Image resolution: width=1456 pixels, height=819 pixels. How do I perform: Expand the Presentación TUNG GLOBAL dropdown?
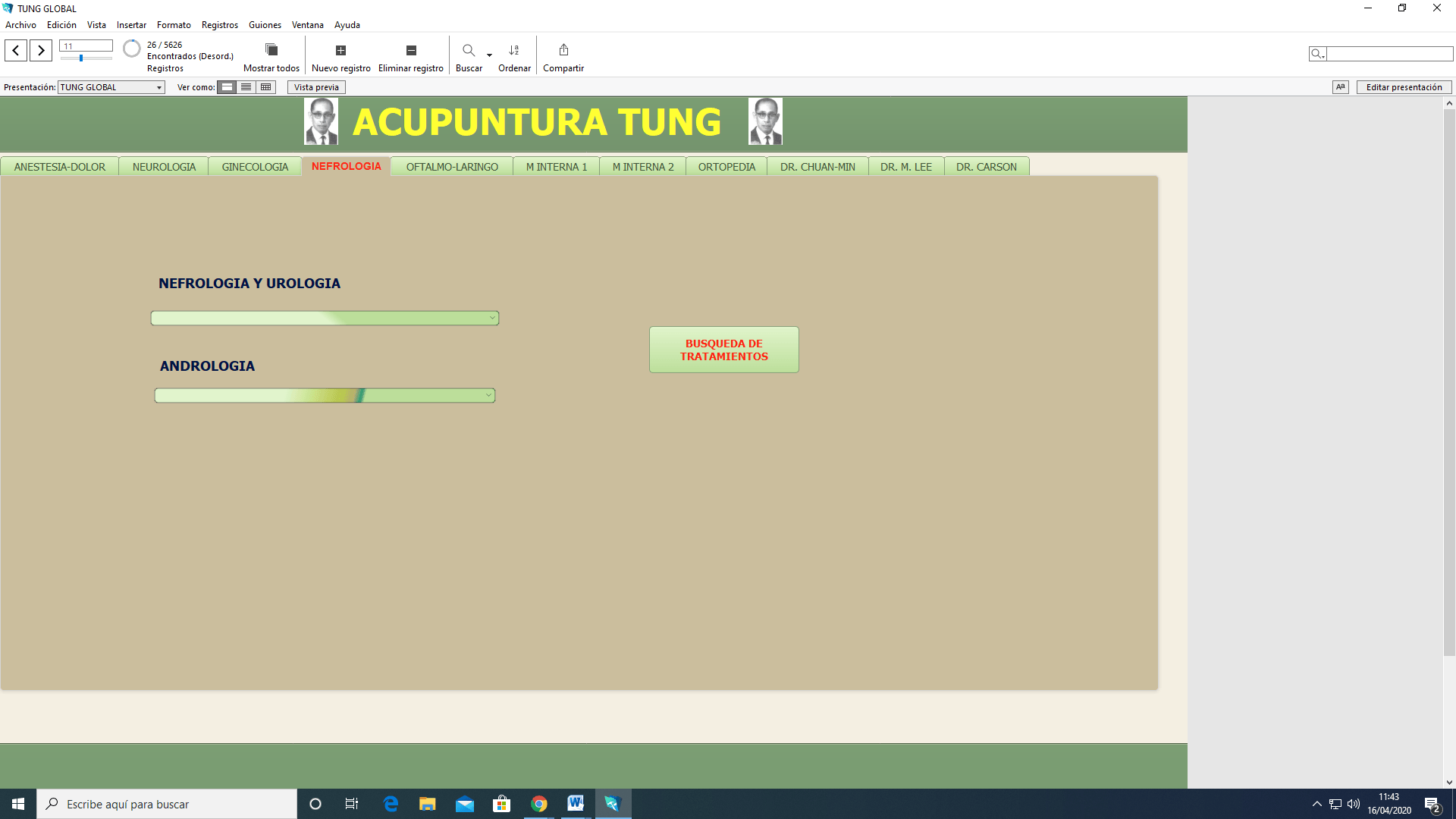coord(159,87)
